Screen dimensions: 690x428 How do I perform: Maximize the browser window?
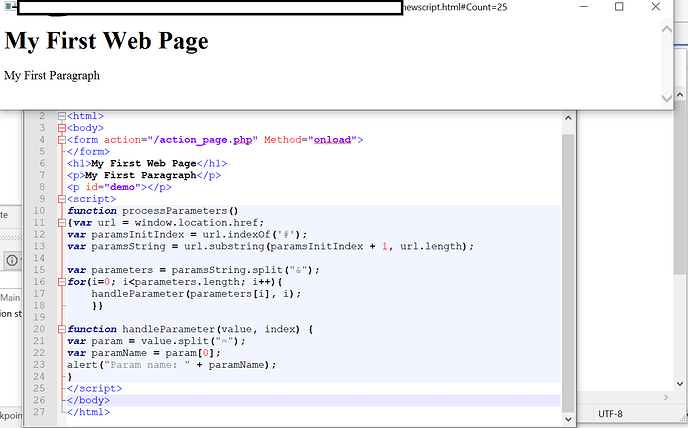tap(619, 7)
